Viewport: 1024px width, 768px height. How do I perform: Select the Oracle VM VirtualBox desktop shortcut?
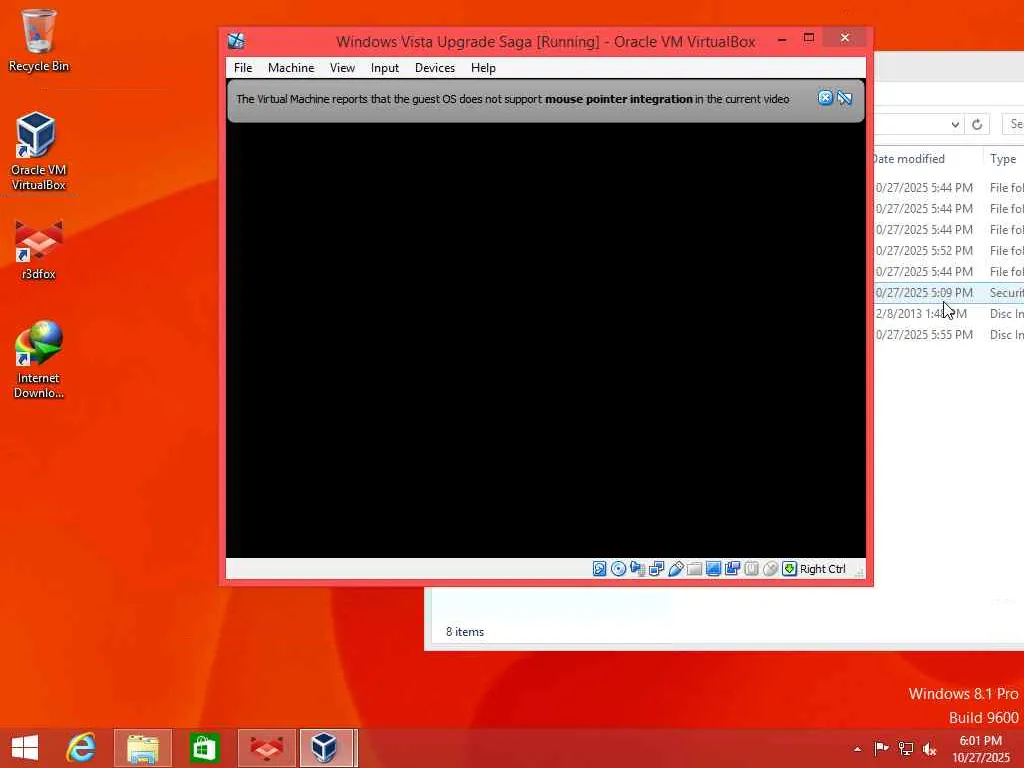click(39, 152)
